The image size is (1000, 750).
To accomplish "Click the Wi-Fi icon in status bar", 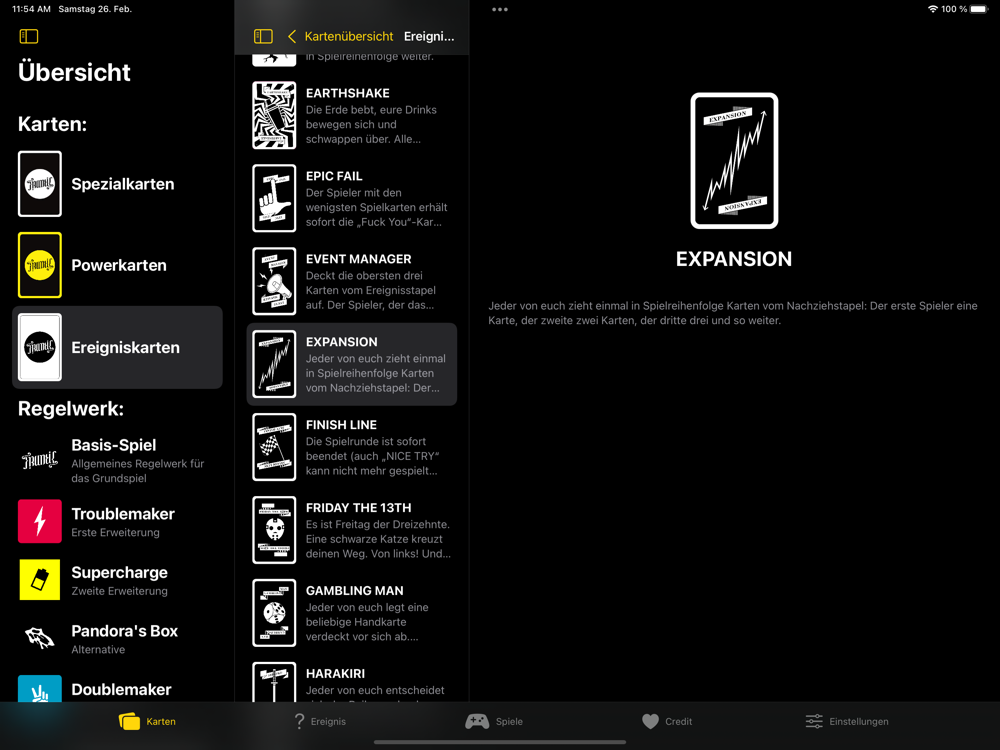I will tap(932, 9).
